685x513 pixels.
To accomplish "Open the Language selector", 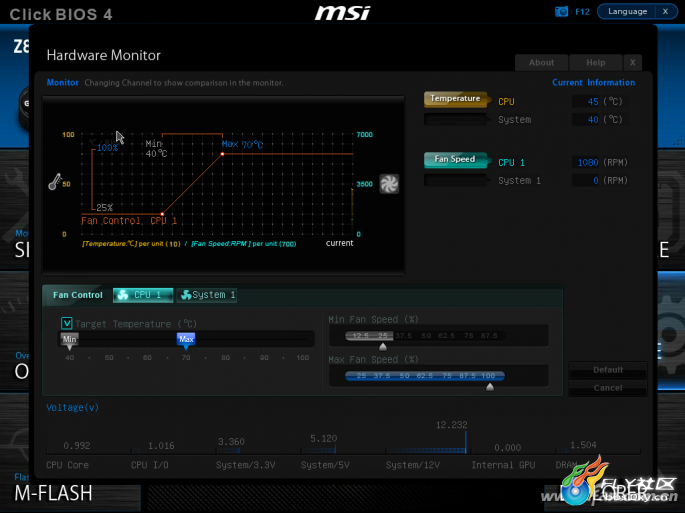I will pyautogui.click(x=627, y=11).
